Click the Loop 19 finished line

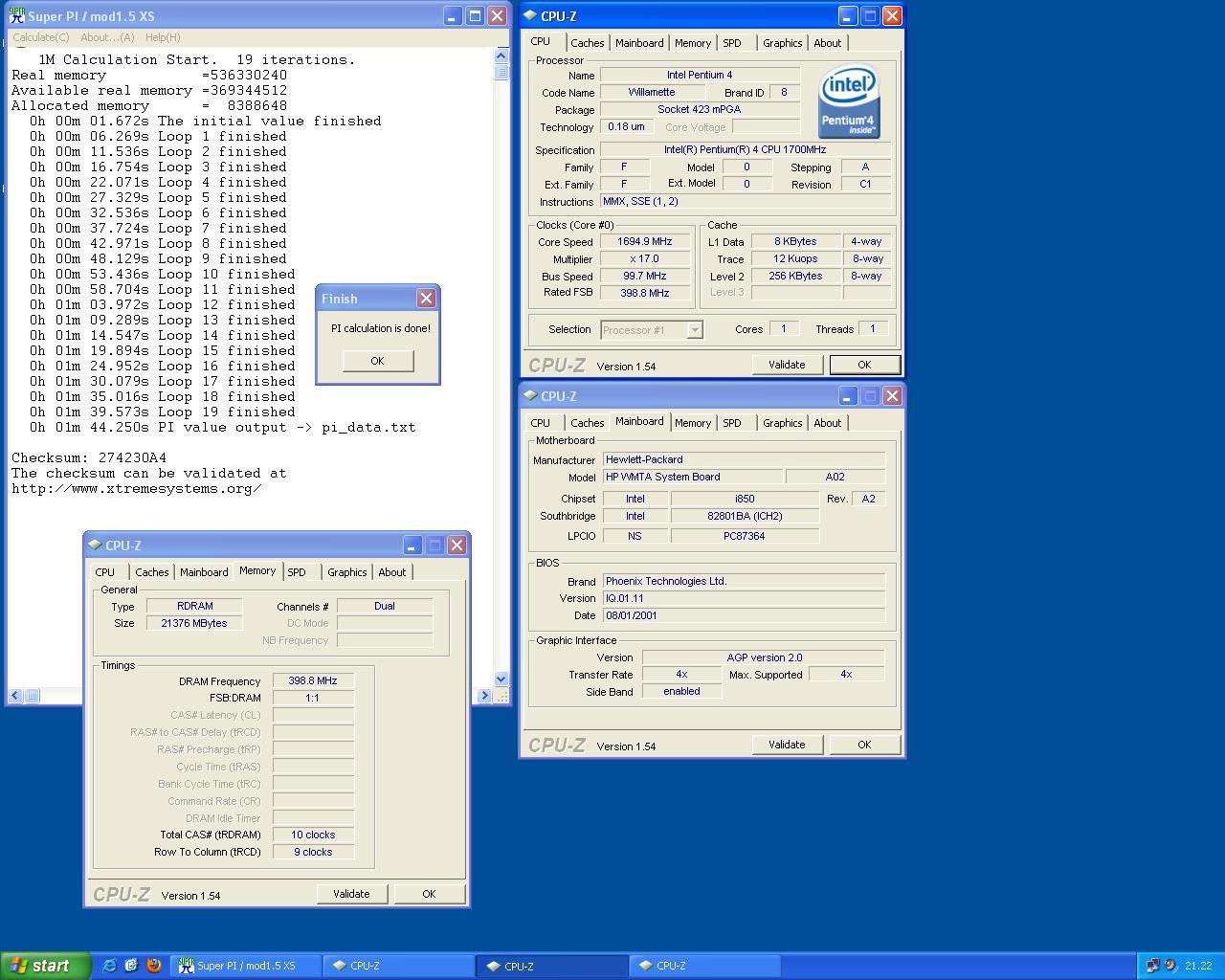point(162,412)
